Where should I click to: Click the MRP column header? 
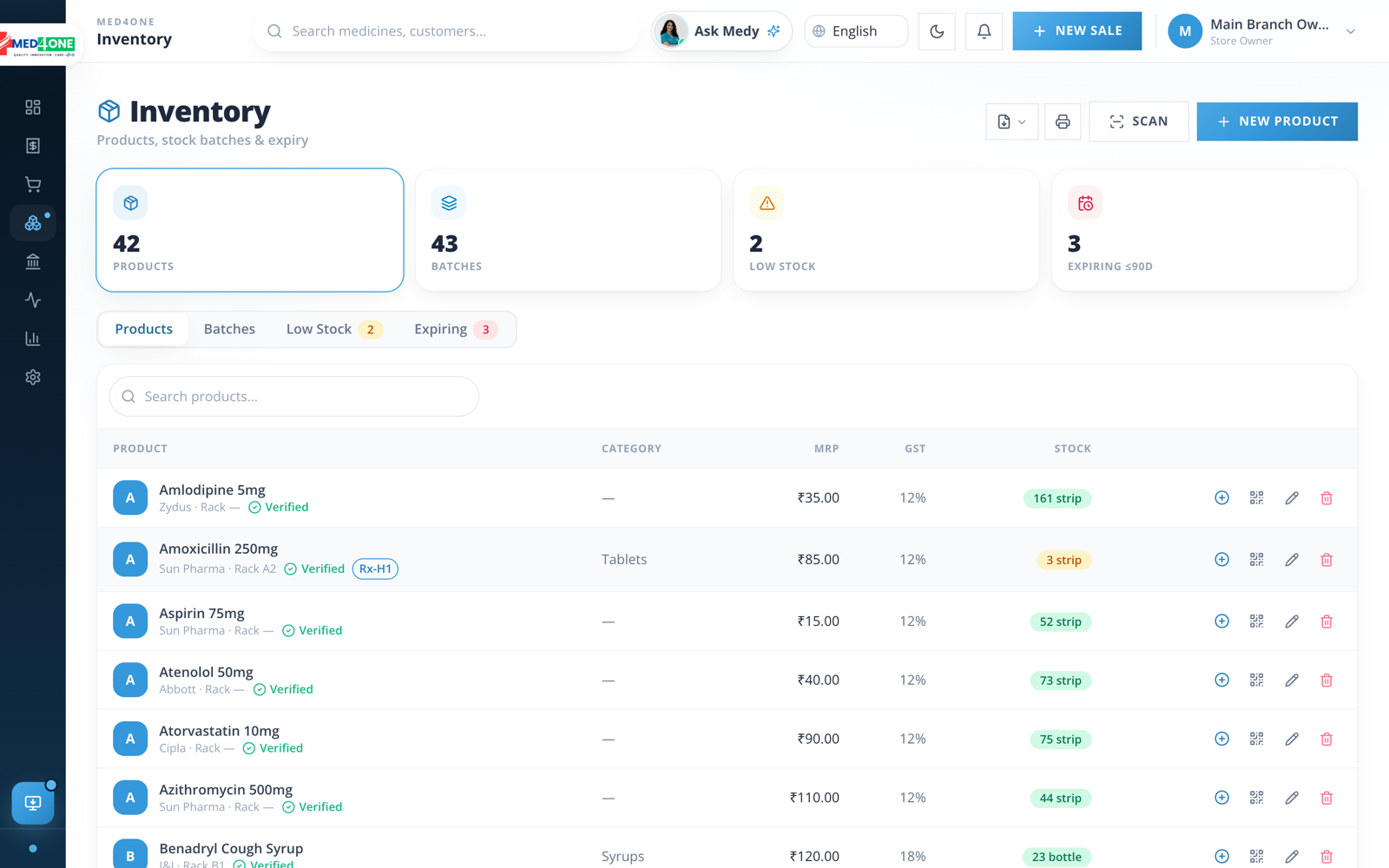826,449
